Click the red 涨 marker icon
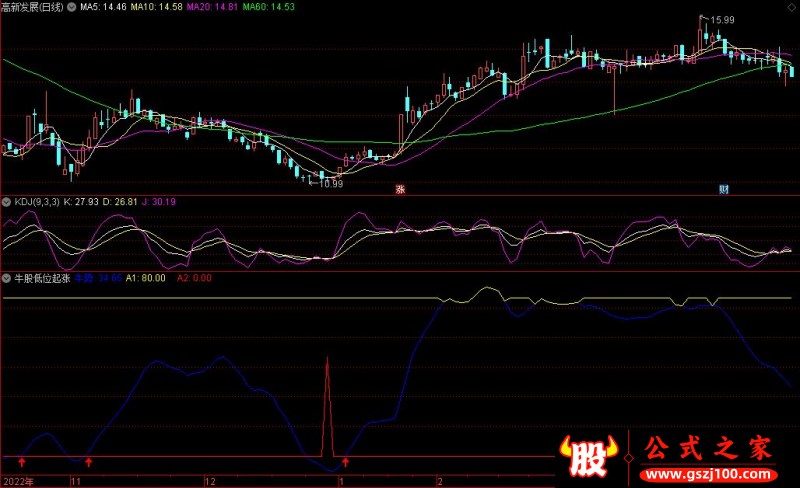The width and height of the screenshot is (800, 488). [x=400, y=189]
